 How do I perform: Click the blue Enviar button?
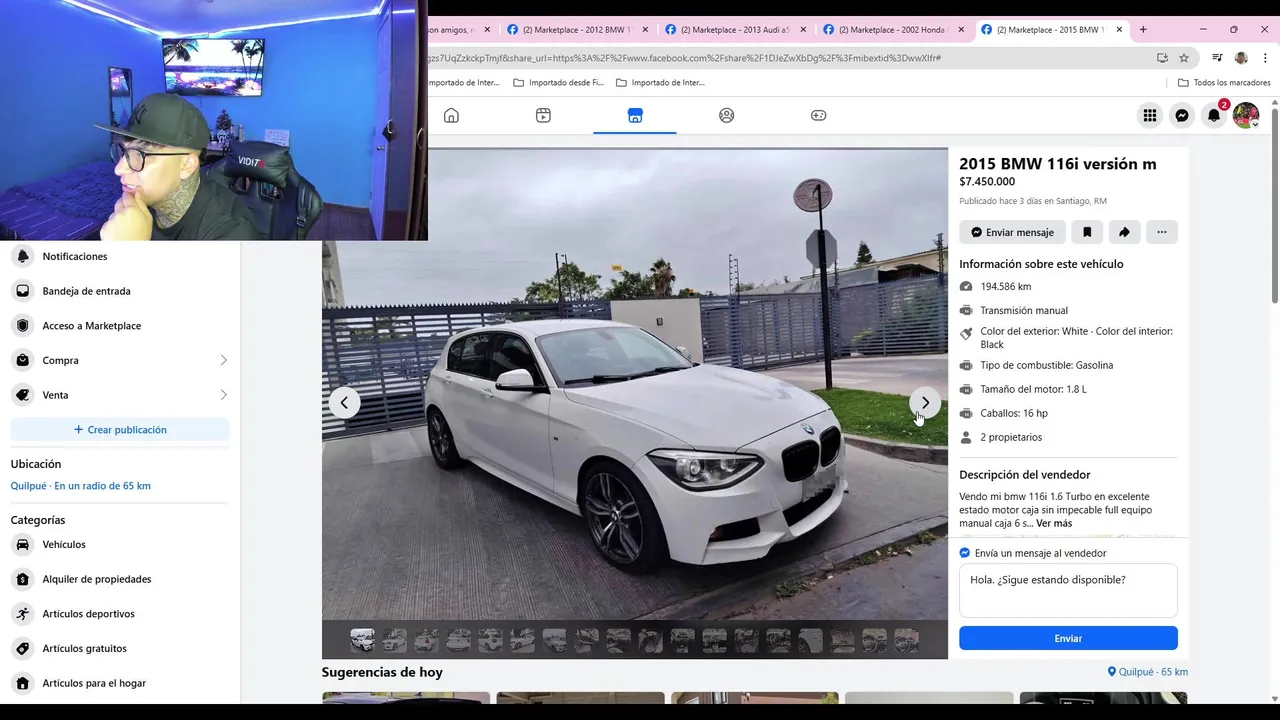coord(1068,638)
